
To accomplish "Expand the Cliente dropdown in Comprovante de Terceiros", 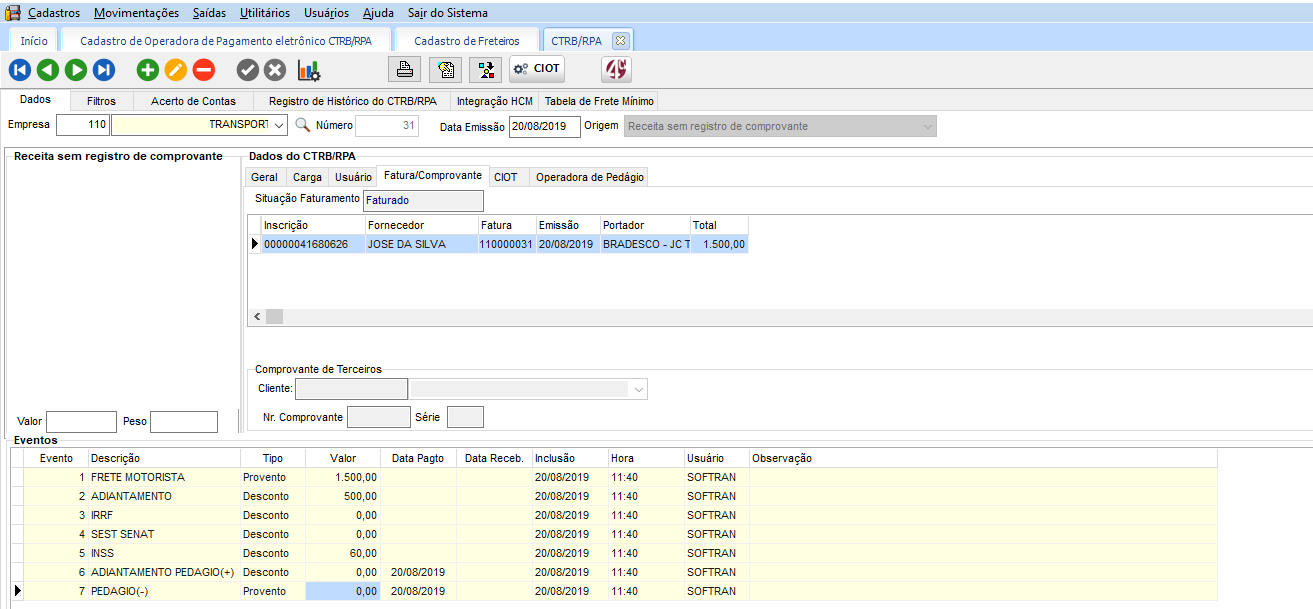I will tap(639, 388).
